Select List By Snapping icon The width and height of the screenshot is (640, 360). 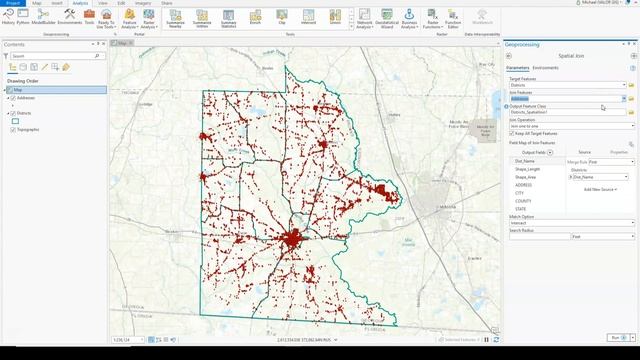click(55, 67)
